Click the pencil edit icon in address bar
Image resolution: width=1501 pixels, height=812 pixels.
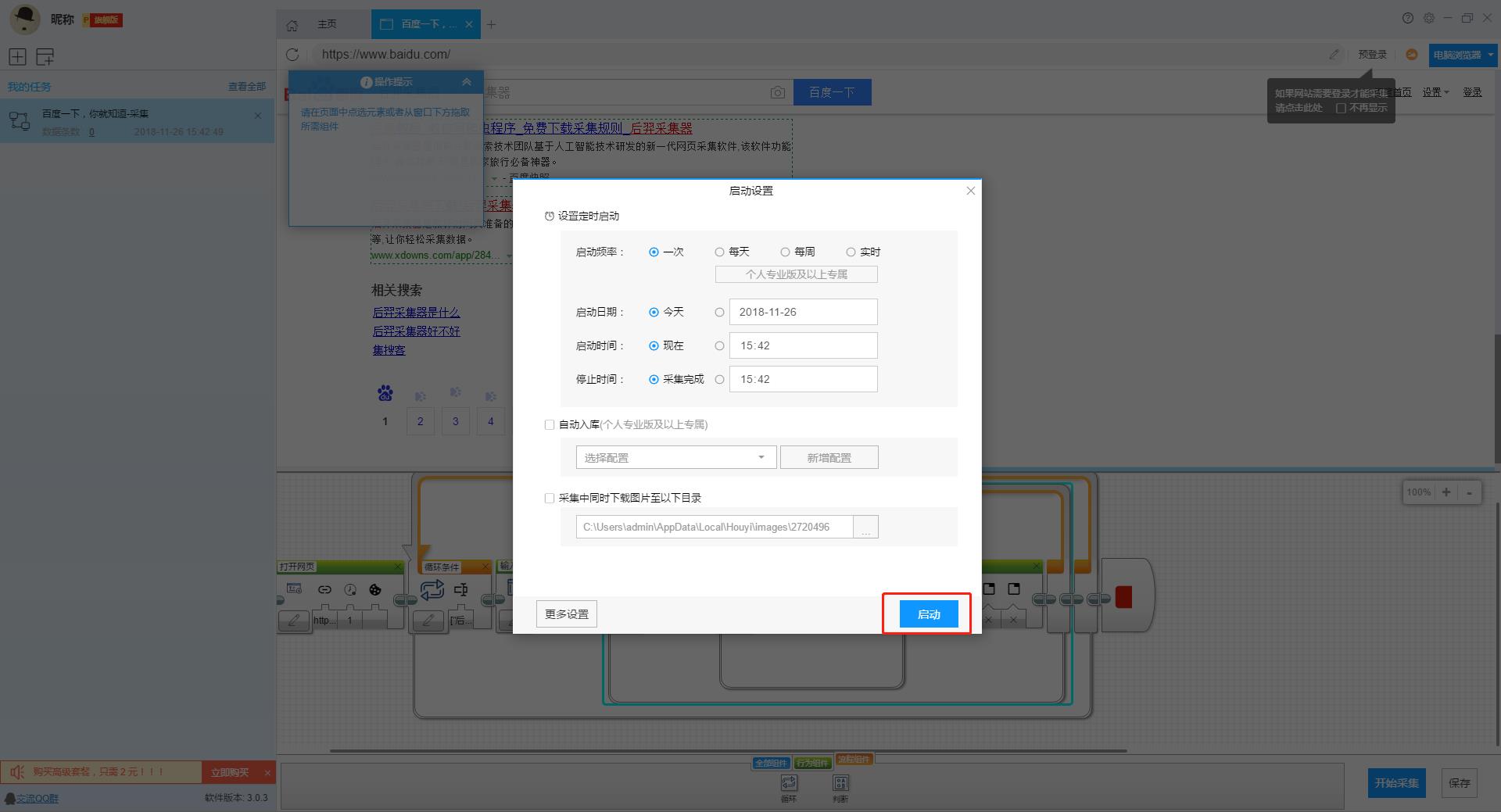pos(1334,55)
